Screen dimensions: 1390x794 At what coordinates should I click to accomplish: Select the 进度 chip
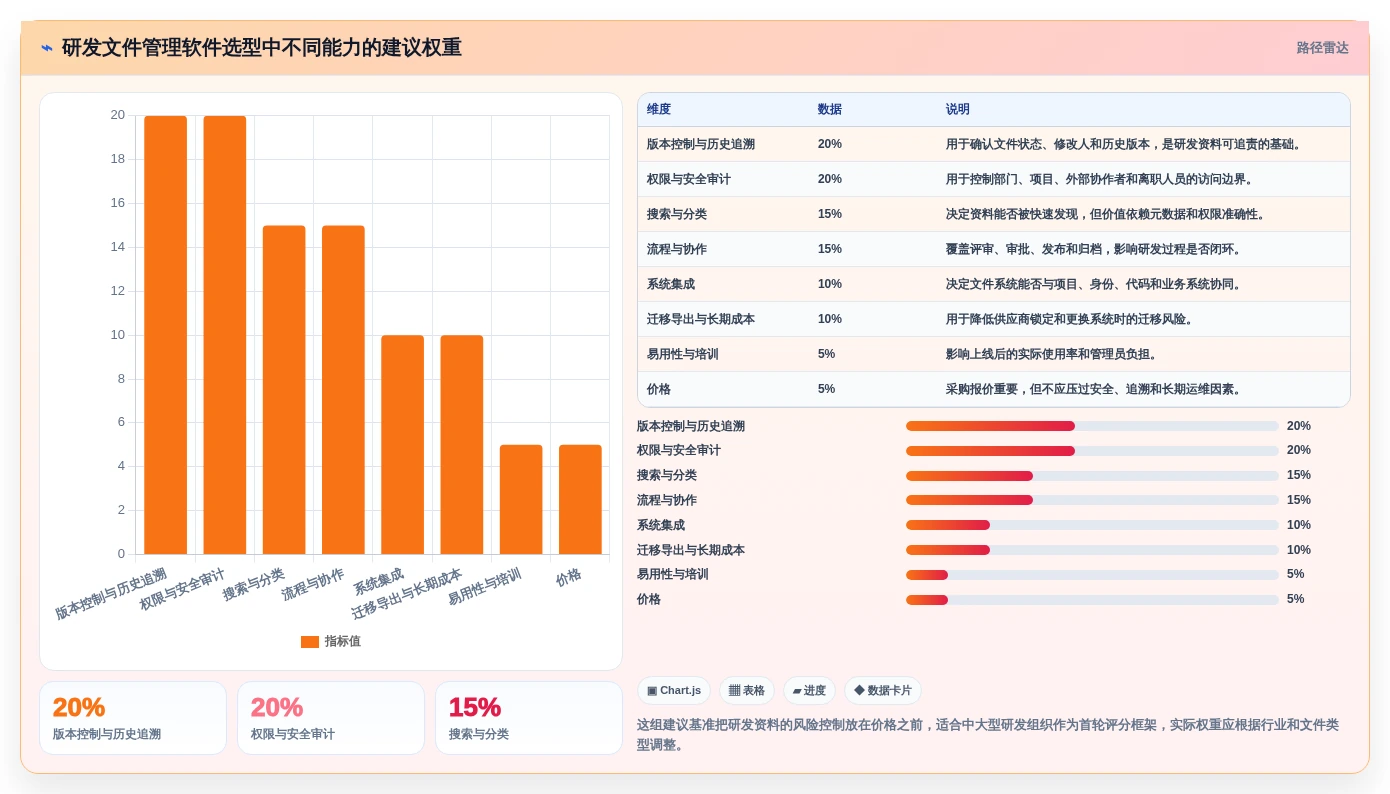809,691
